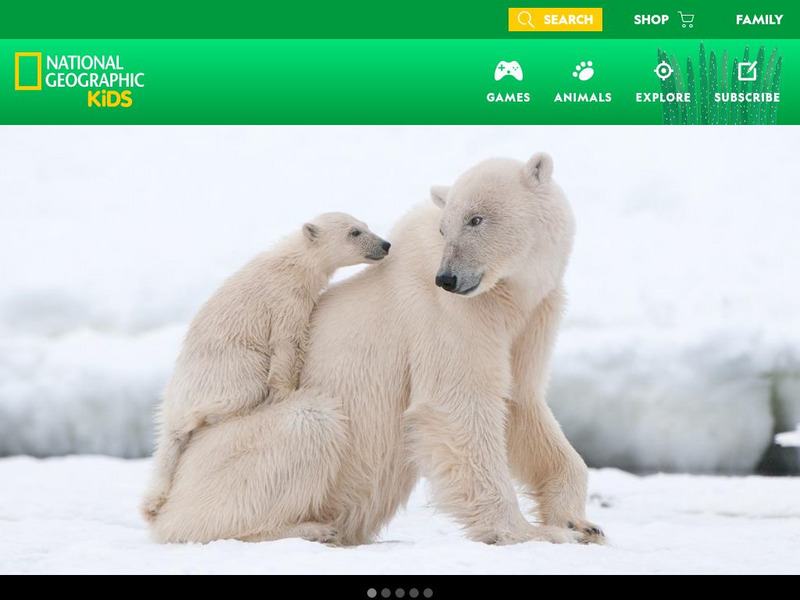The width and height of the screenshot is (800, 600).
Task: Select the third carousel dot
Action: tap(400, 593)
